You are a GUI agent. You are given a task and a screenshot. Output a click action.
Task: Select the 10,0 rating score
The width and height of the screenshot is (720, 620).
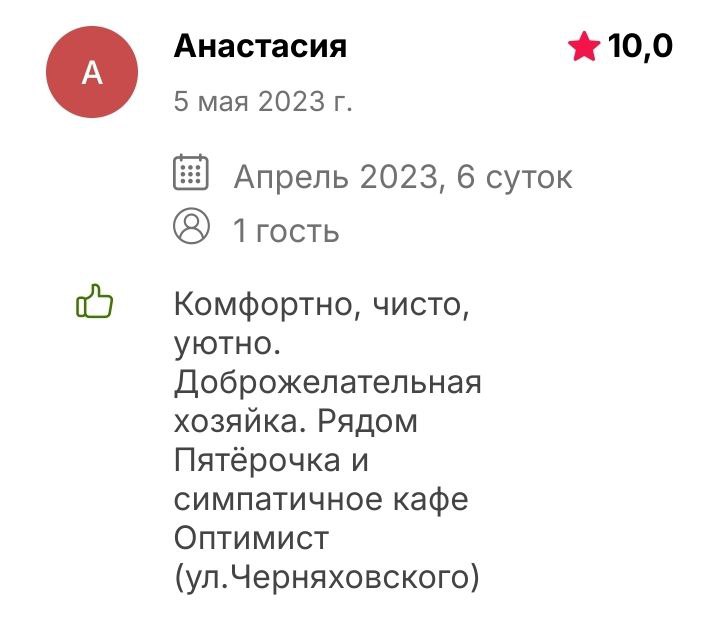tap(640, 46)
